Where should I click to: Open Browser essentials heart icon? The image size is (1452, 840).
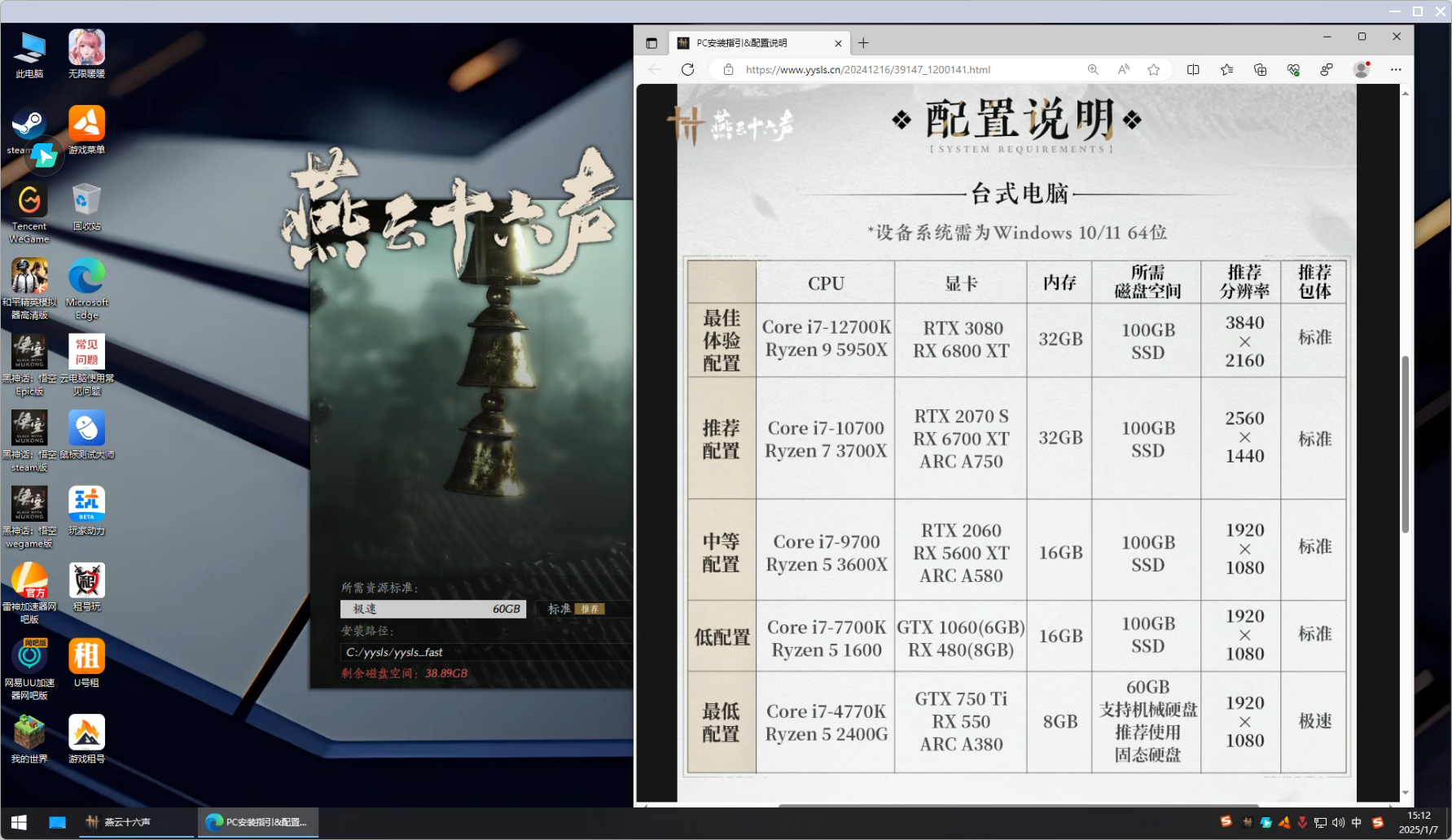click(1293, 70)
